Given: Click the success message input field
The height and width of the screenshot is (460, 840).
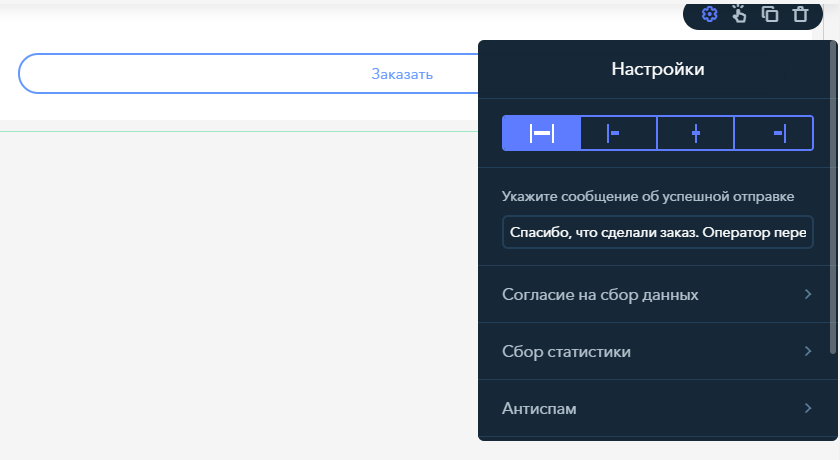Looking at the screenshot, I should [657, 232].
